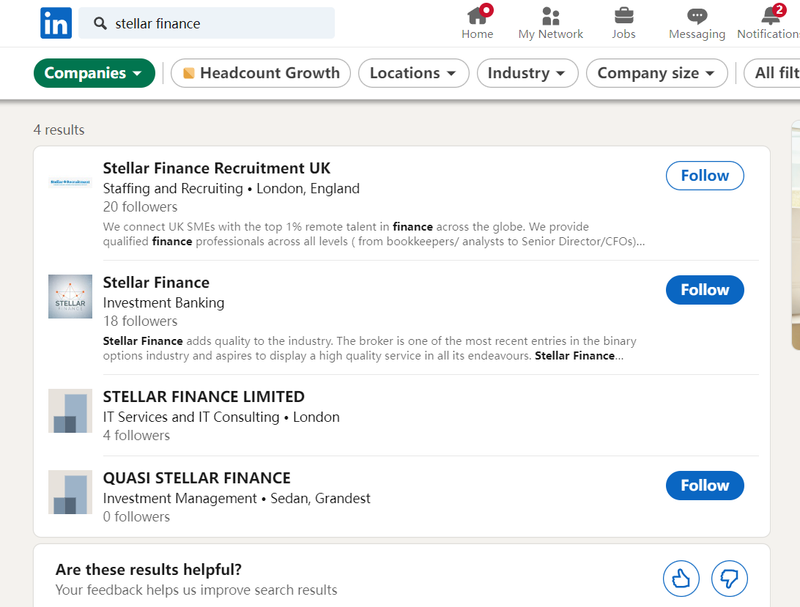The height and width of the screenshot is (607, 800).
Task: Click Stellar Finance Recruitment UK logo
Action: point(70,182)
